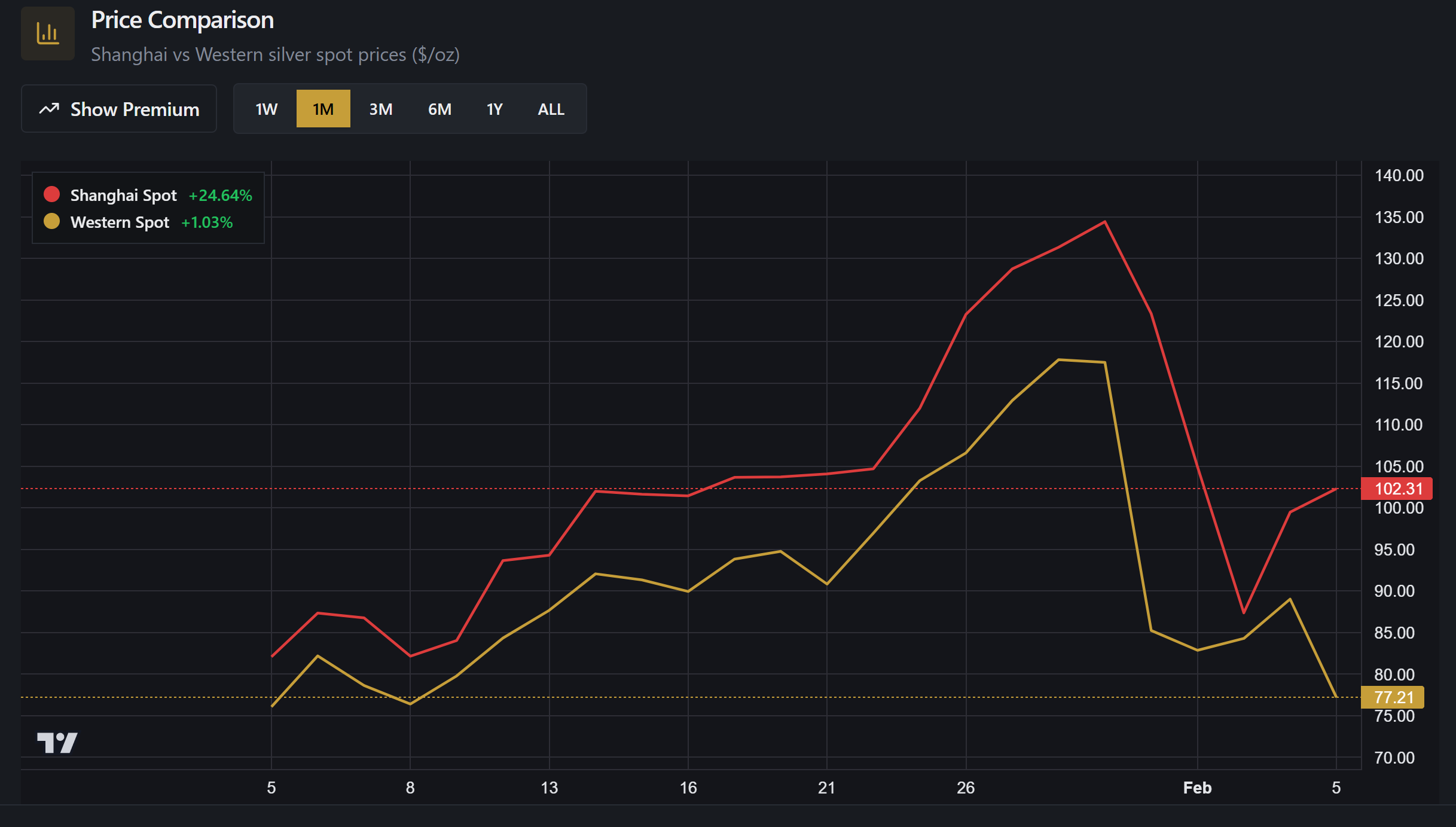Select the active 1M time range
This screenshot has height=827, width=1456.
coord(323,109)
